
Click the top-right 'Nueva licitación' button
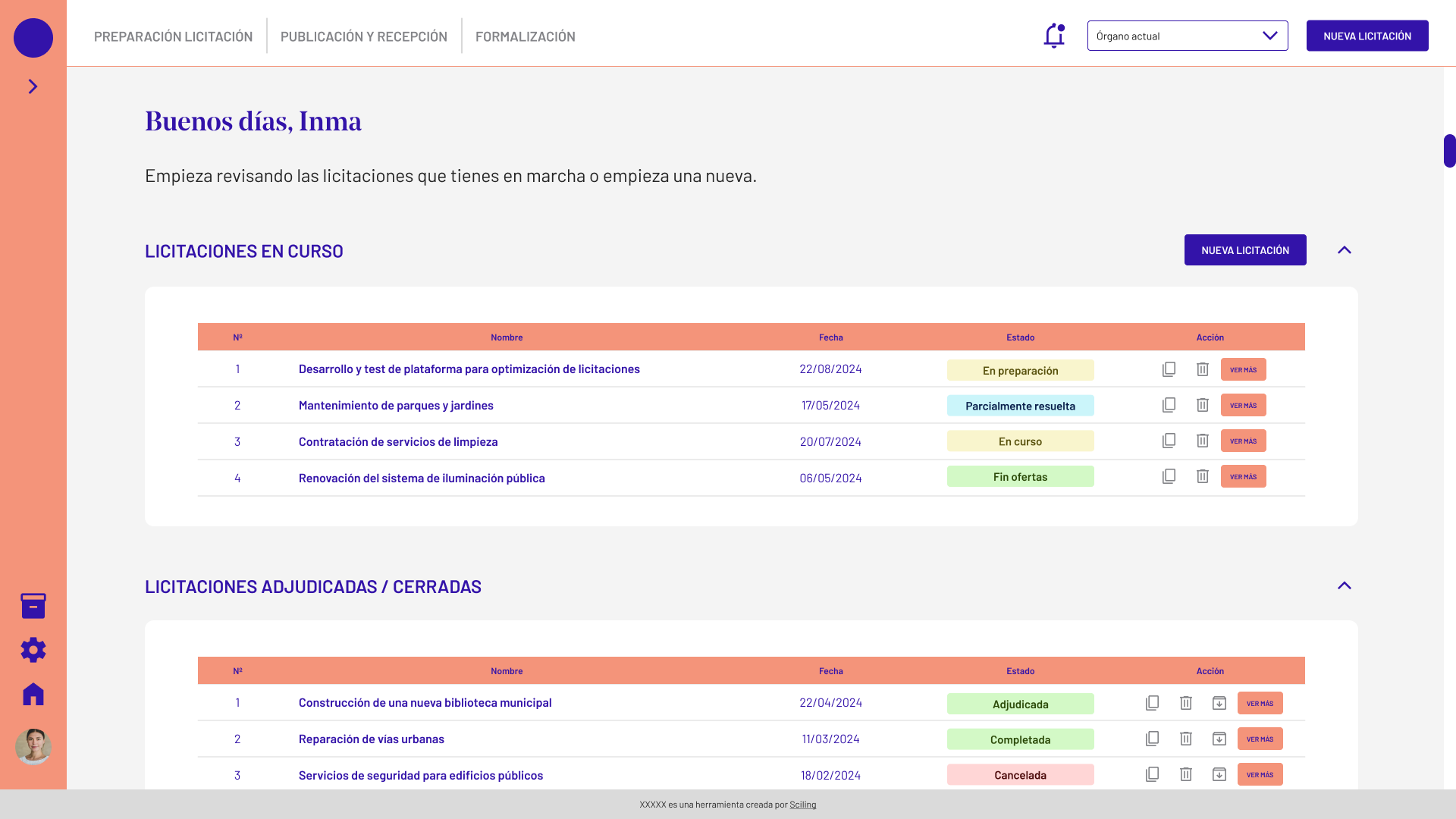coord(1367,36)
